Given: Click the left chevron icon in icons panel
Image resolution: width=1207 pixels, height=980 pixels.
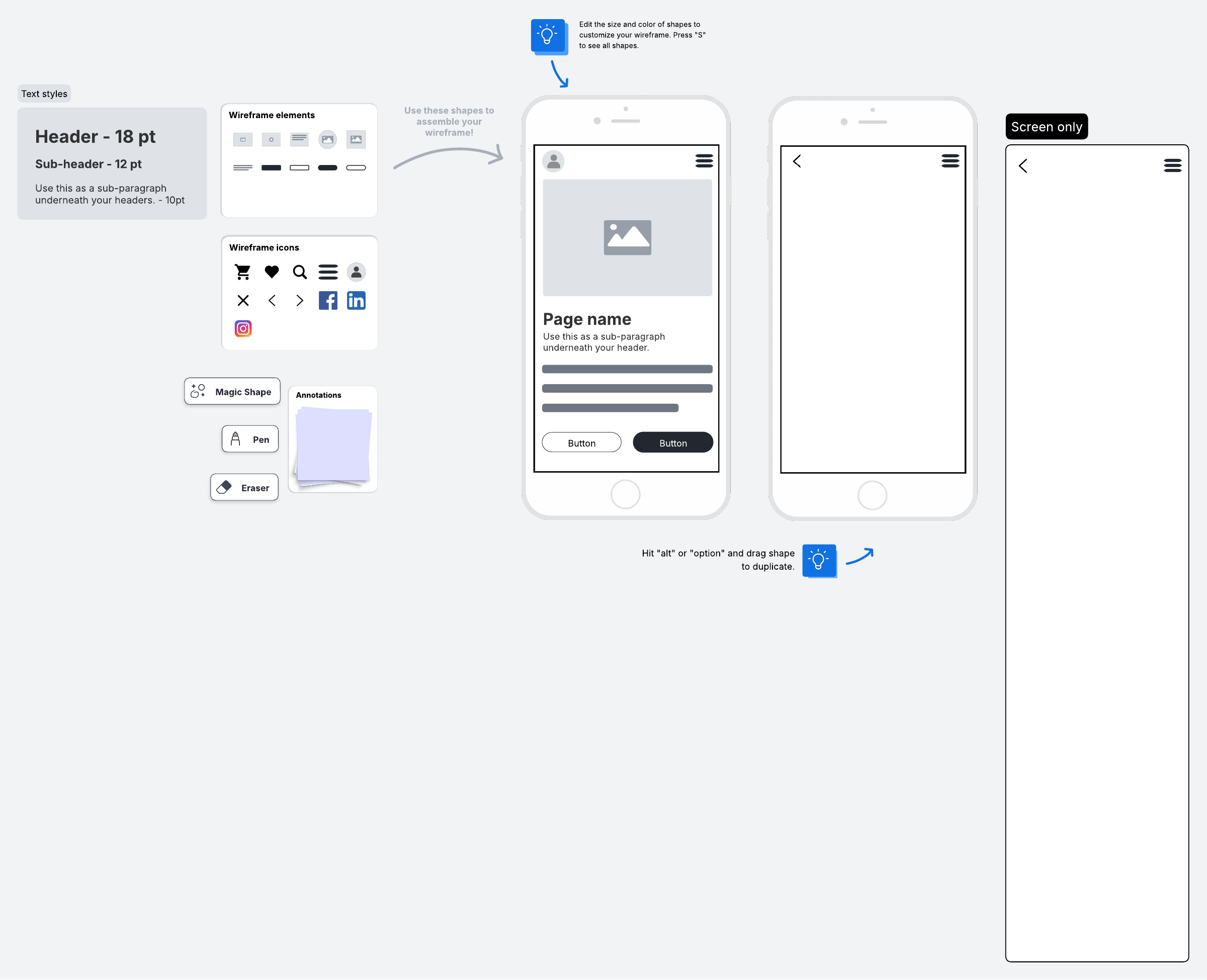Looking at the screenshot, I should point(272,300).
